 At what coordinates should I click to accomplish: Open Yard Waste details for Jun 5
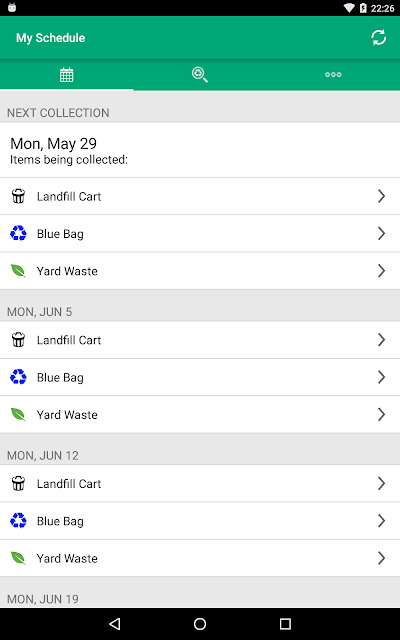[200, 414]
